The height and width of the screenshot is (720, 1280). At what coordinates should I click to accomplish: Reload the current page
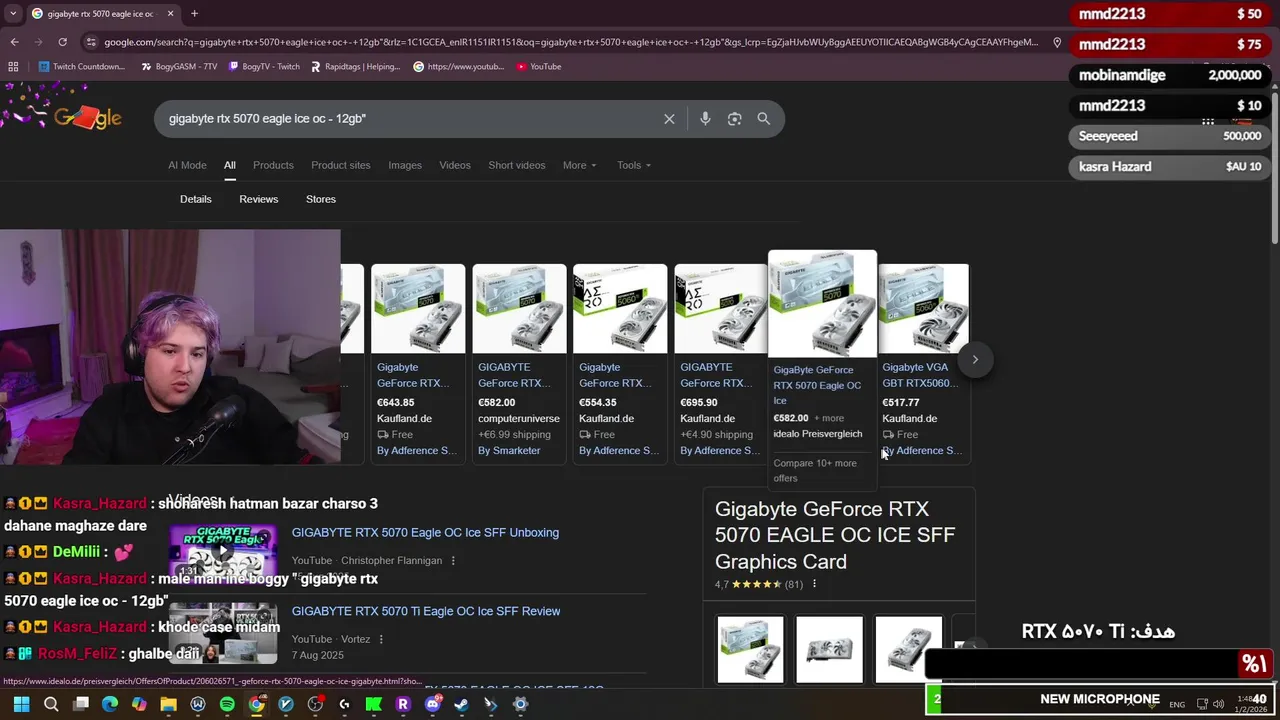tap(62, 42)
